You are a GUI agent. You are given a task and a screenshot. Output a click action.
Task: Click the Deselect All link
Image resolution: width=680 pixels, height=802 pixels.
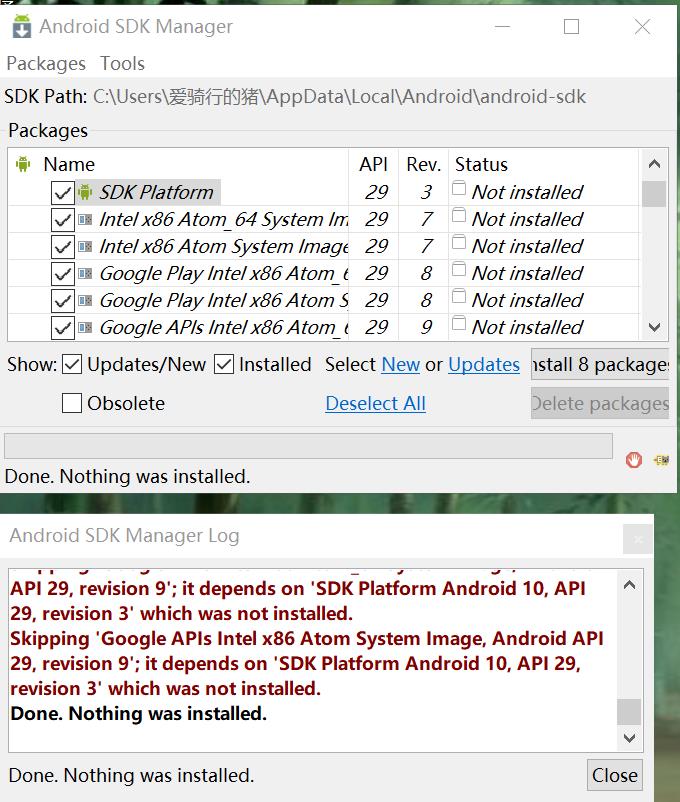point(376,404)
